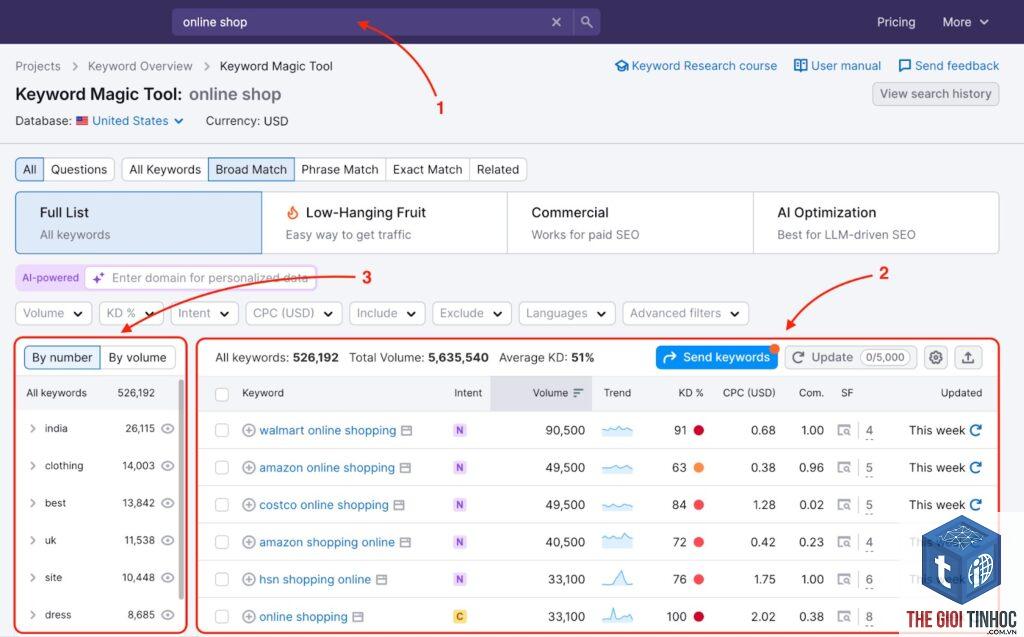Open the SERP page icon after walmart online shopping
The width and height of the screenshot is (1024, 637).
click(x=406, y=431)
